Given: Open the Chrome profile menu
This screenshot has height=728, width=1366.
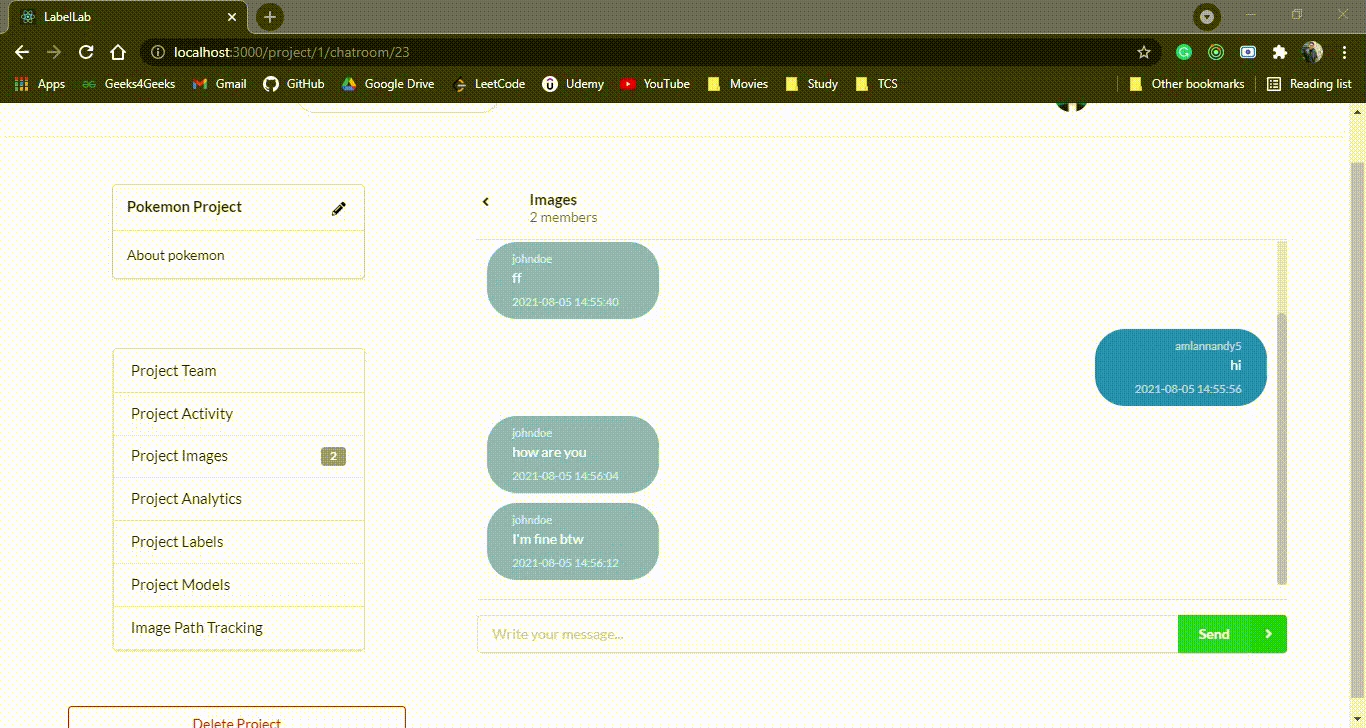Looking at the screenshot, I should pyautogui.click(x=1311, y=52).
